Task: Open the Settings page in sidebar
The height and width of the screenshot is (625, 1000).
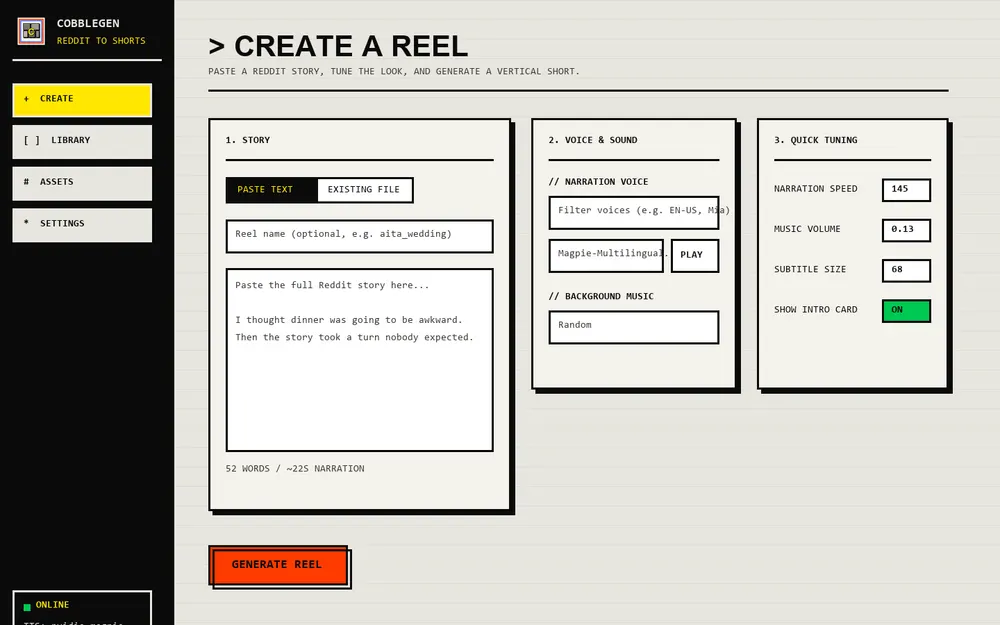Action: point(82,224)
